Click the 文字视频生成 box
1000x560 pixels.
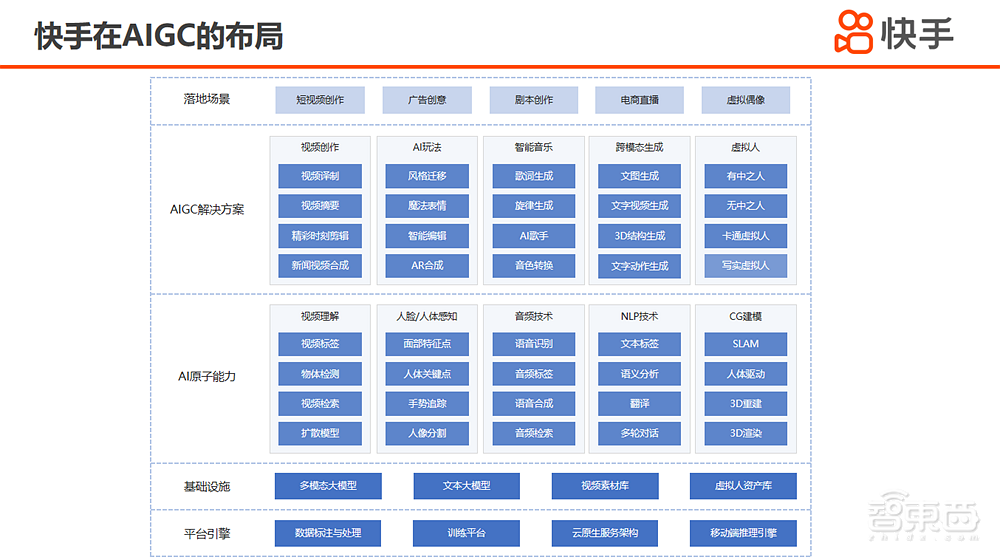pyautogui.click(x=639, y=206)
